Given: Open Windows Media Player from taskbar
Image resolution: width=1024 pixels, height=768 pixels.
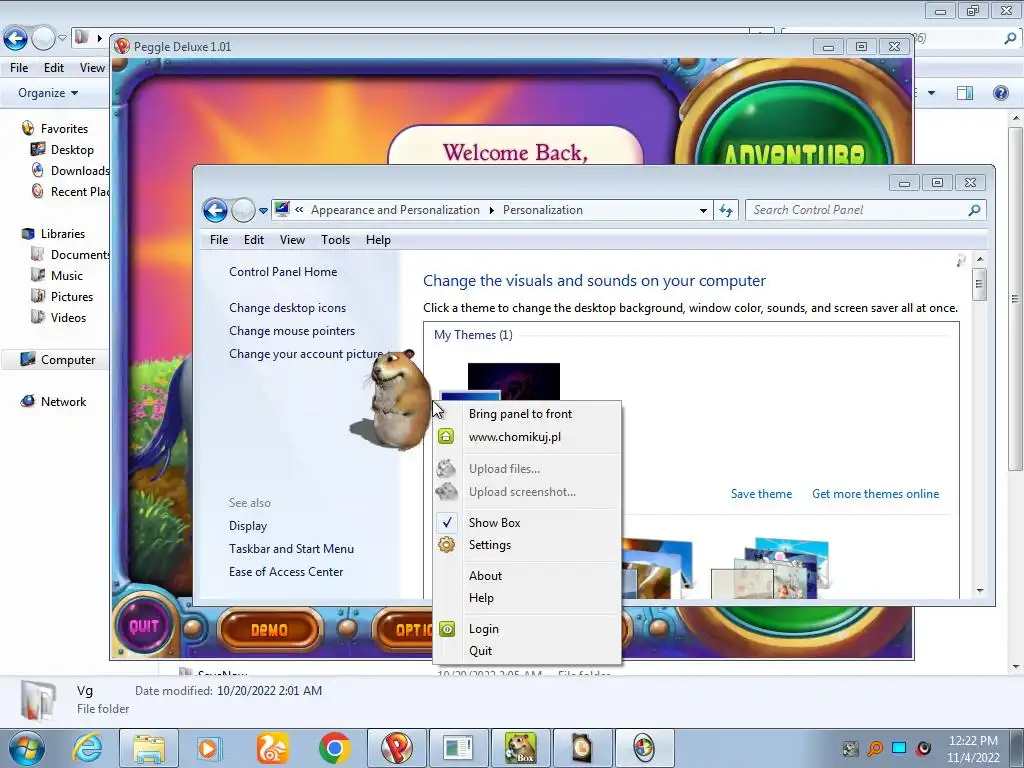Looking at the screenshot, I should tap(209, 748).
